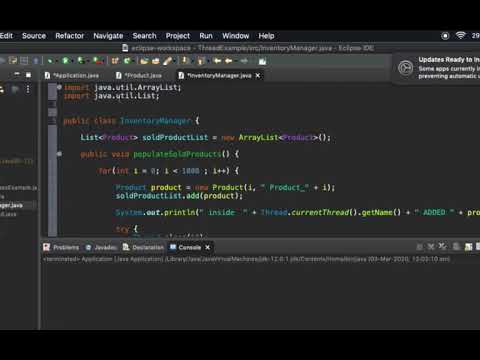The image size is (480, 360).
Task: Click the InventoryManager class name in code
Action: tap(156, 121)
